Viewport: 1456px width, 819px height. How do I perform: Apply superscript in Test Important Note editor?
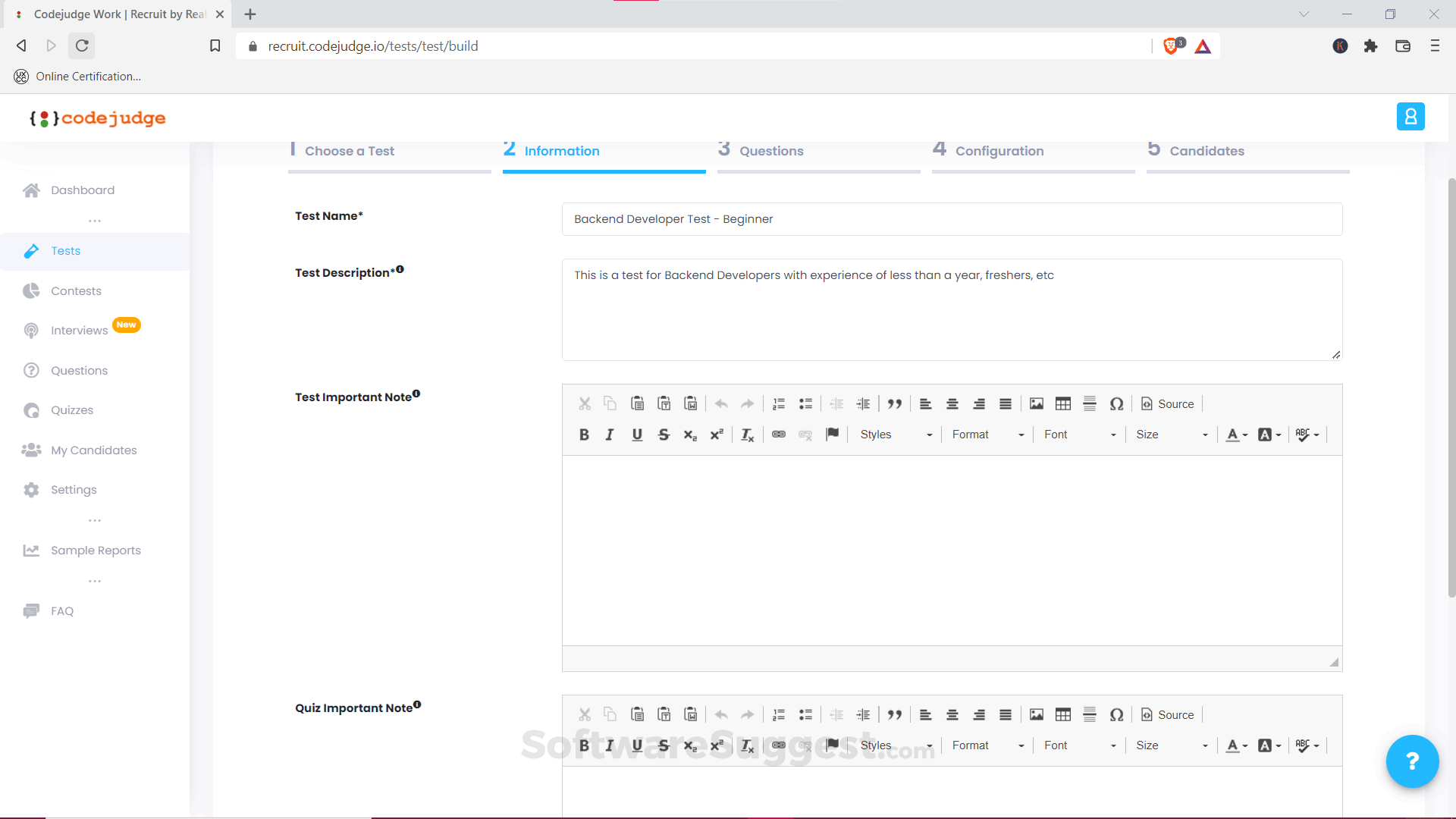717,434
